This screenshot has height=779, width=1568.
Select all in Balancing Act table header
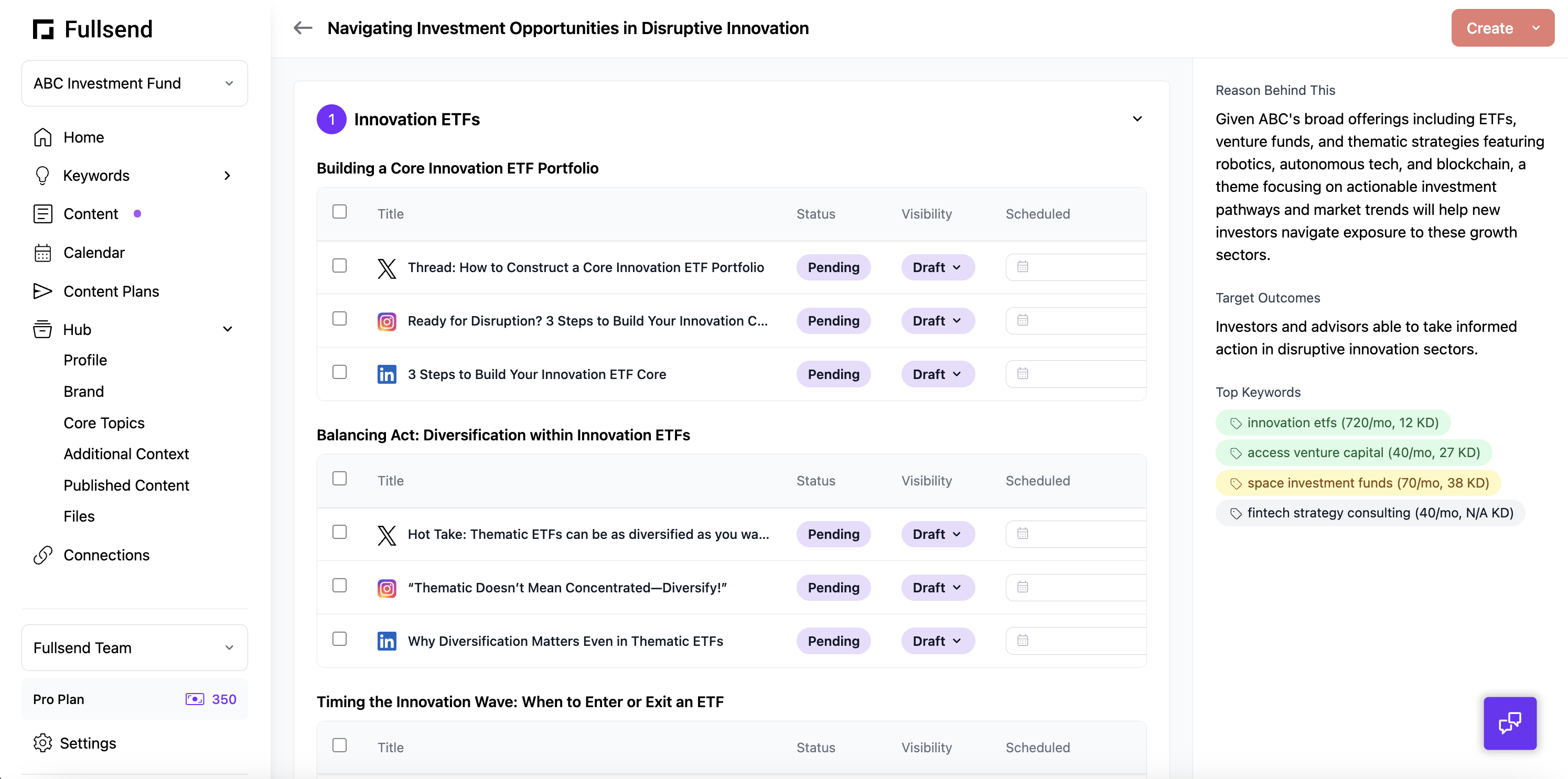340,479
